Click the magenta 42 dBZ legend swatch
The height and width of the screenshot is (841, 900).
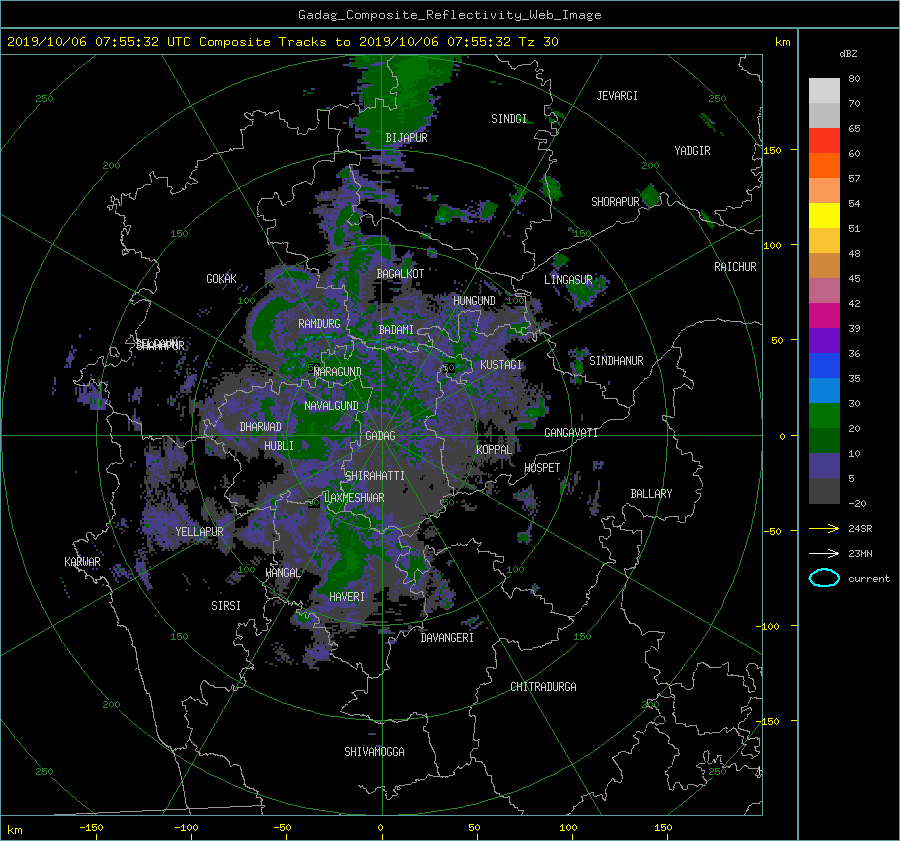pyautogui.click(x=824, y=316)
